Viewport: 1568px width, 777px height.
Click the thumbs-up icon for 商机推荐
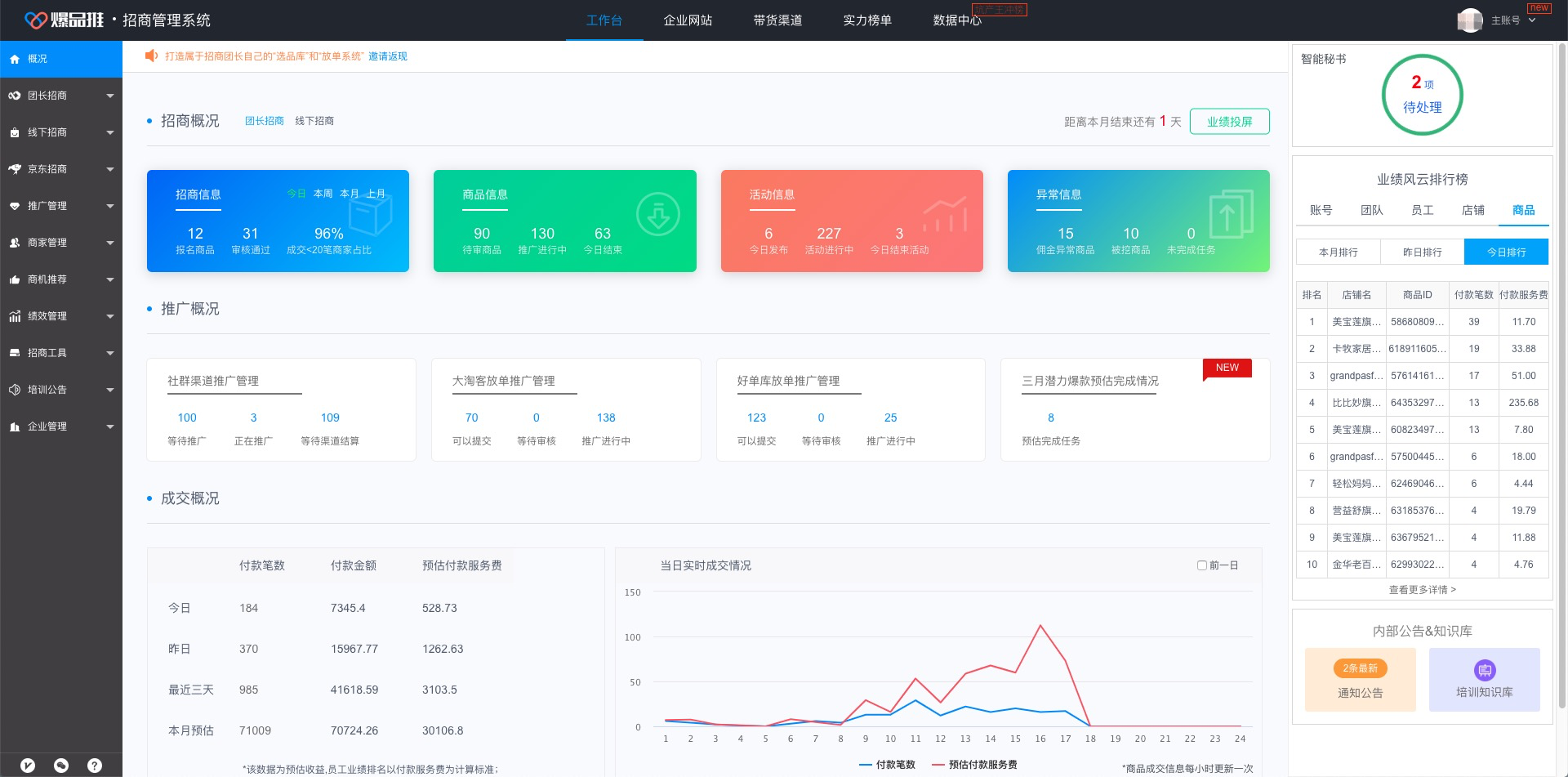point(15,279)
